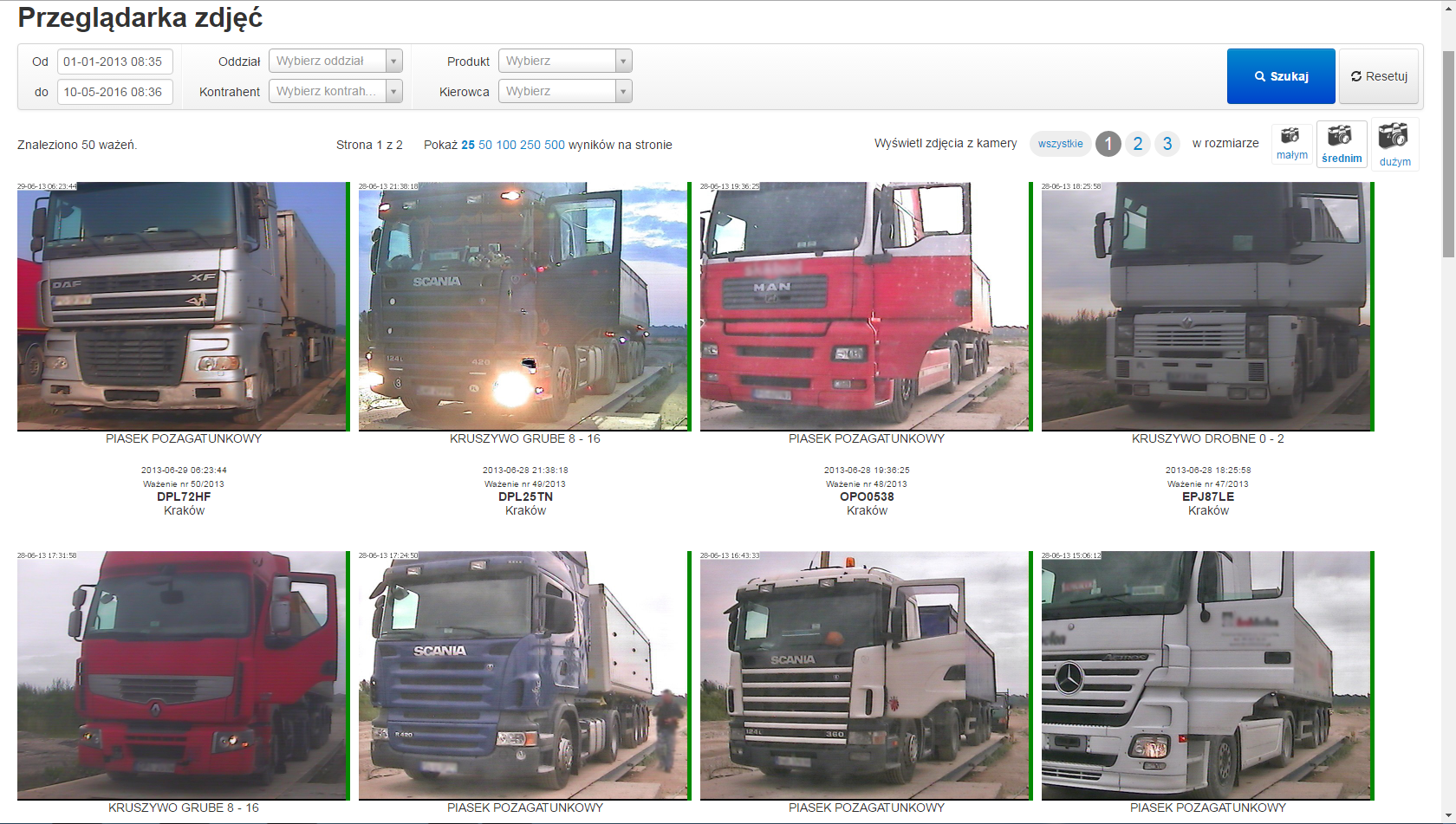Click the Od start date field
The height and width of the screenshot is (824, 1456).
[114, 62]
